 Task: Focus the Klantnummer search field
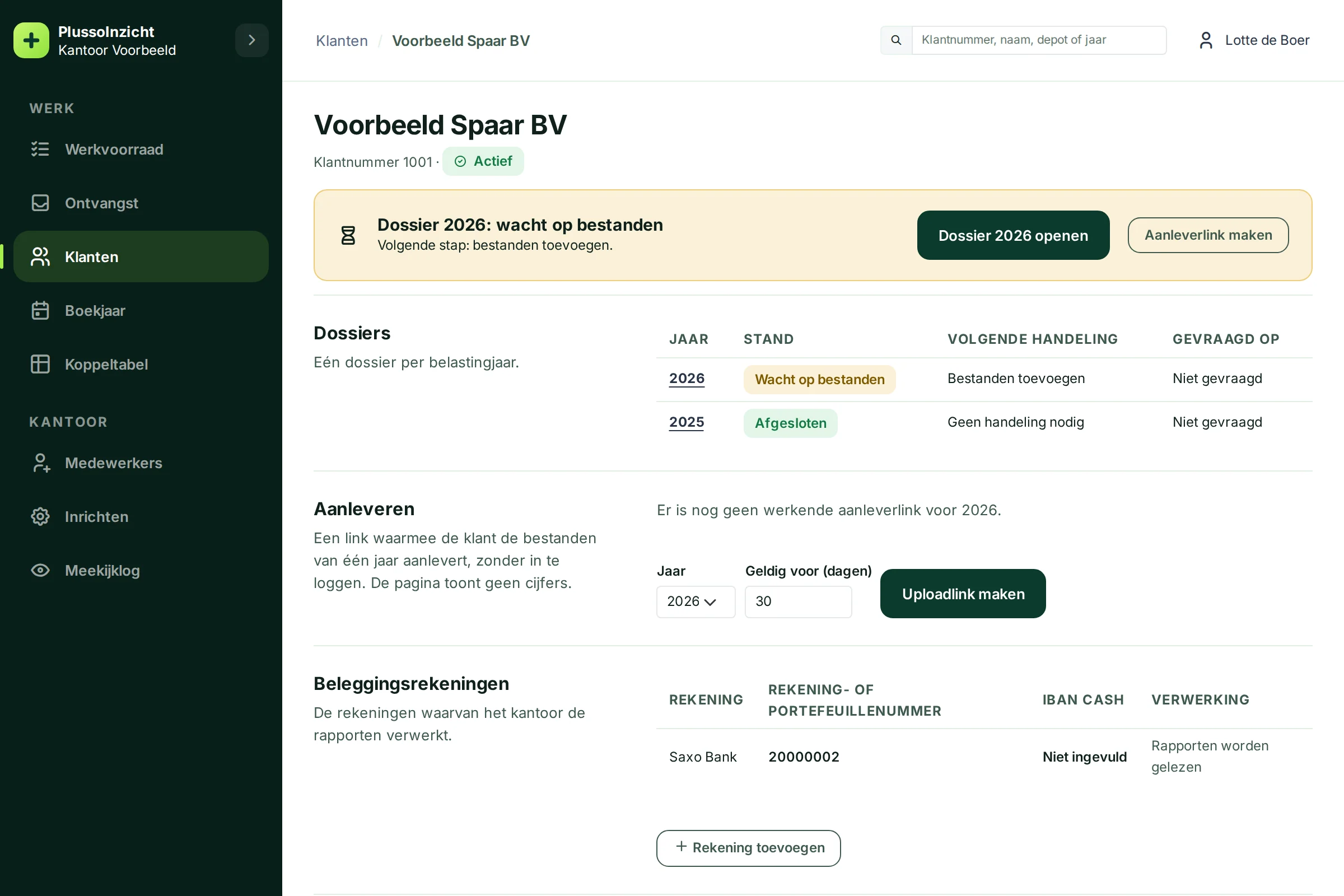(1039, 40)
